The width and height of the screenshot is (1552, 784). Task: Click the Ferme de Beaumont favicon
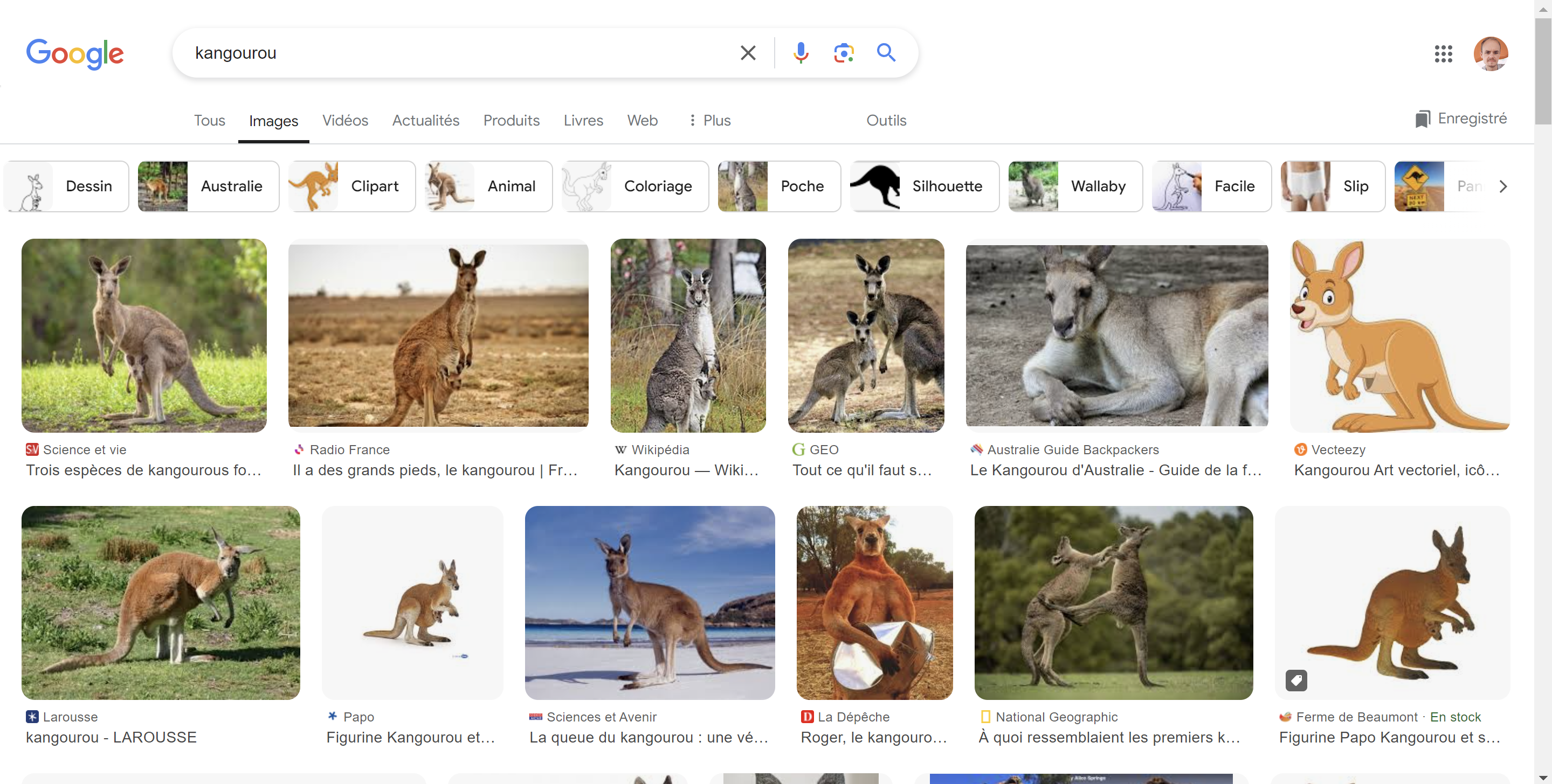click(1285, 717)
